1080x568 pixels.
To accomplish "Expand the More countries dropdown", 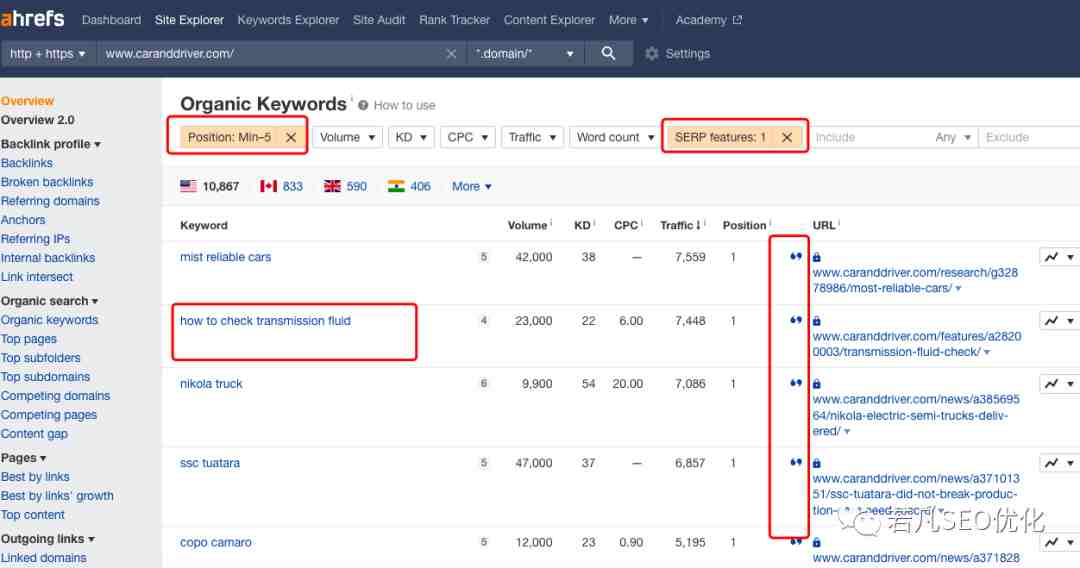I will click(472, 186).
